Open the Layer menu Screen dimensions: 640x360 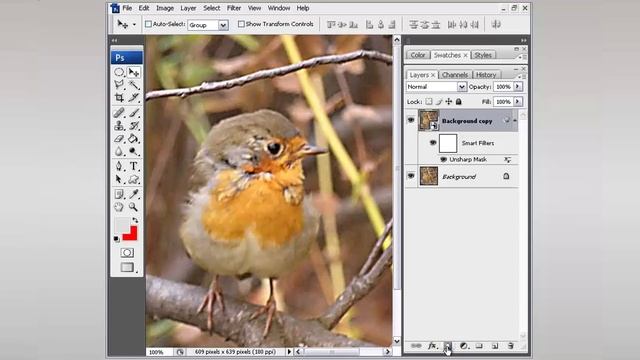click(x=188, y=8)
